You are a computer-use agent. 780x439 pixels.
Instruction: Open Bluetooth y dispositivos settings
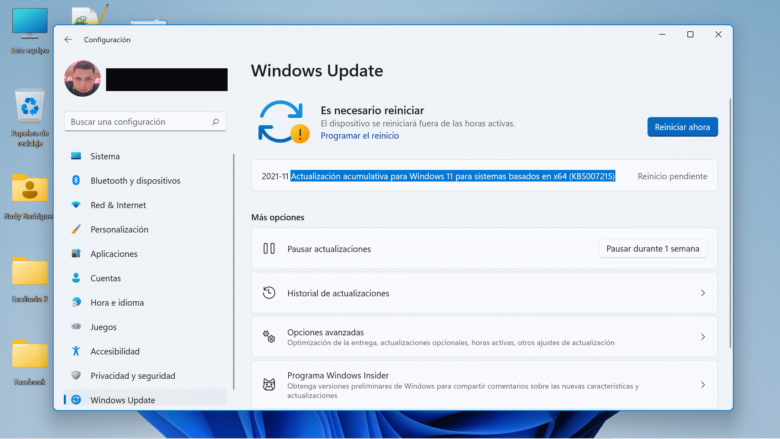coord(134,181)
